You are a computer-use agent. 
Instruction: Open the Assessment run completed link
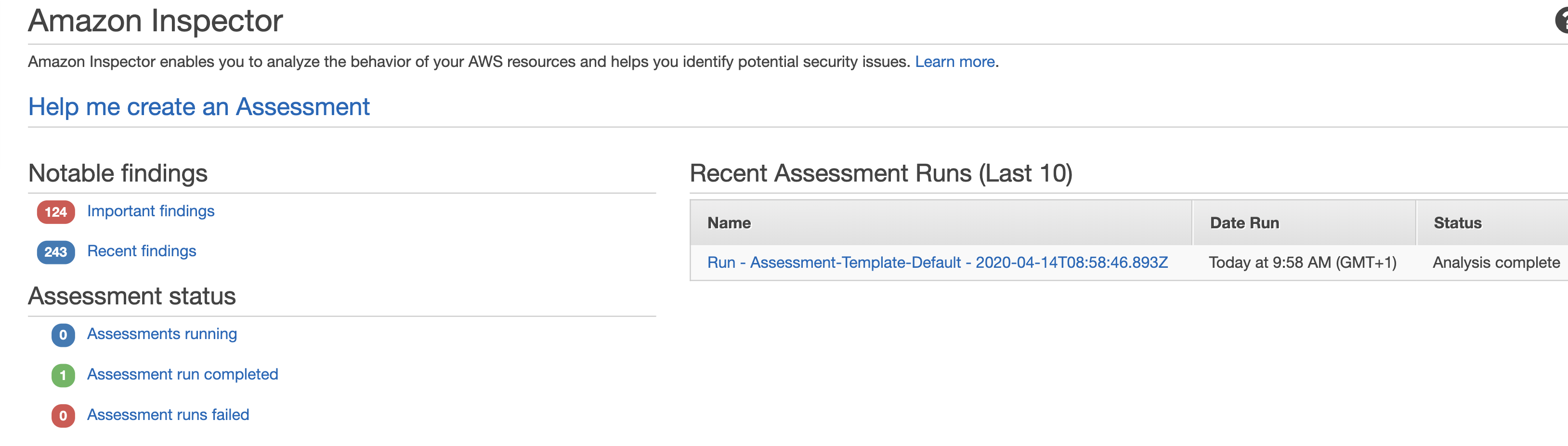coord(183,375)
